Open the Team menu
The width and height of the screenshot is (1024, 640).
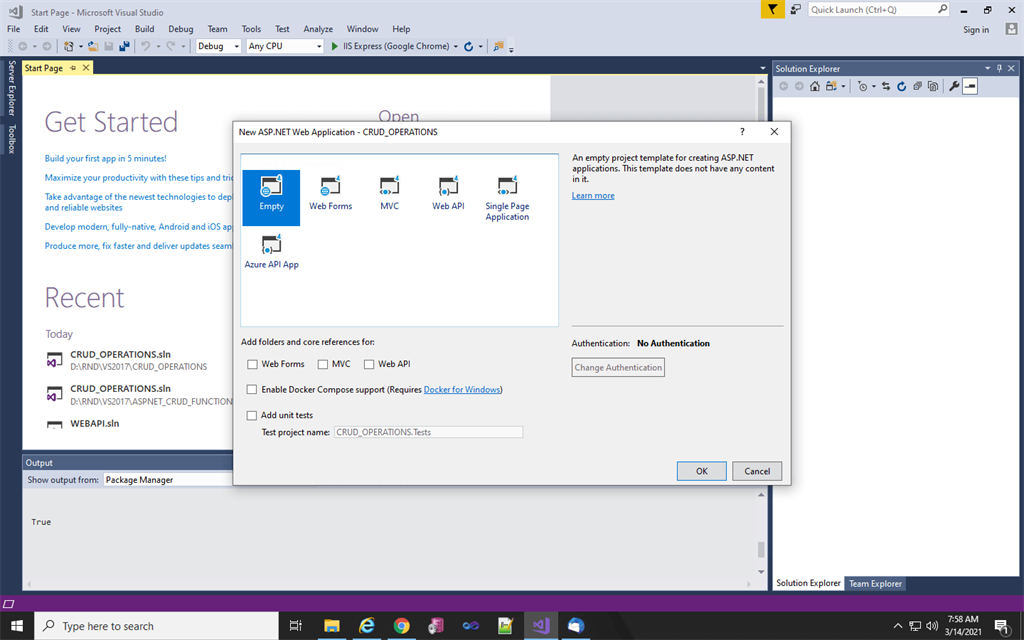(x=217, y=28)
